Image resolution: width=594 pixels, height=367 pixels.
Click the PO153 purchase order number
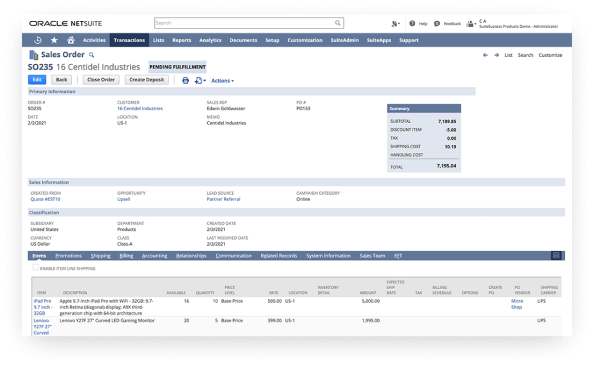[303, 109]
